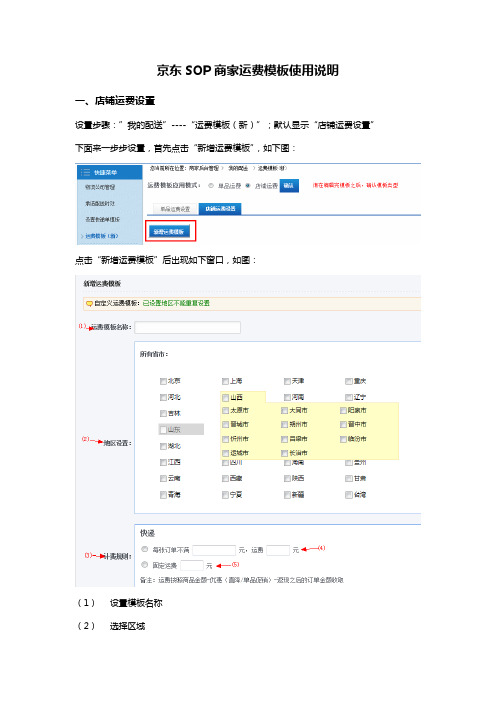This screenshot has height=702, width=496.
Task: Tick the 河北 checkbox
Action: [163, 398]
